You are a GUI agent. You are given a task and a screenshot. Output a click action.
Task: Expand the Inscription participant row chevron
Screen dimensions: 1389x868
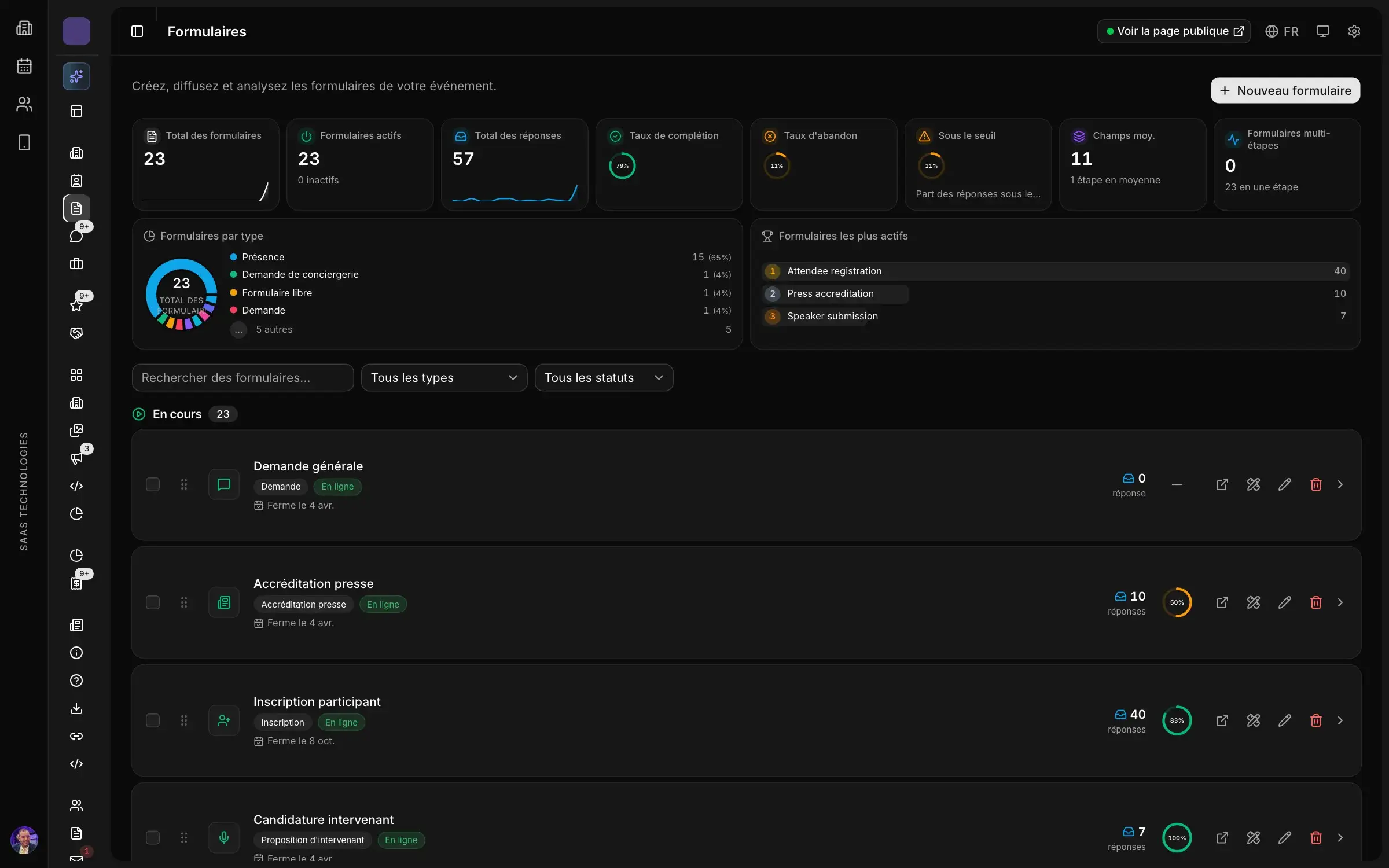tap(1340, 720)
